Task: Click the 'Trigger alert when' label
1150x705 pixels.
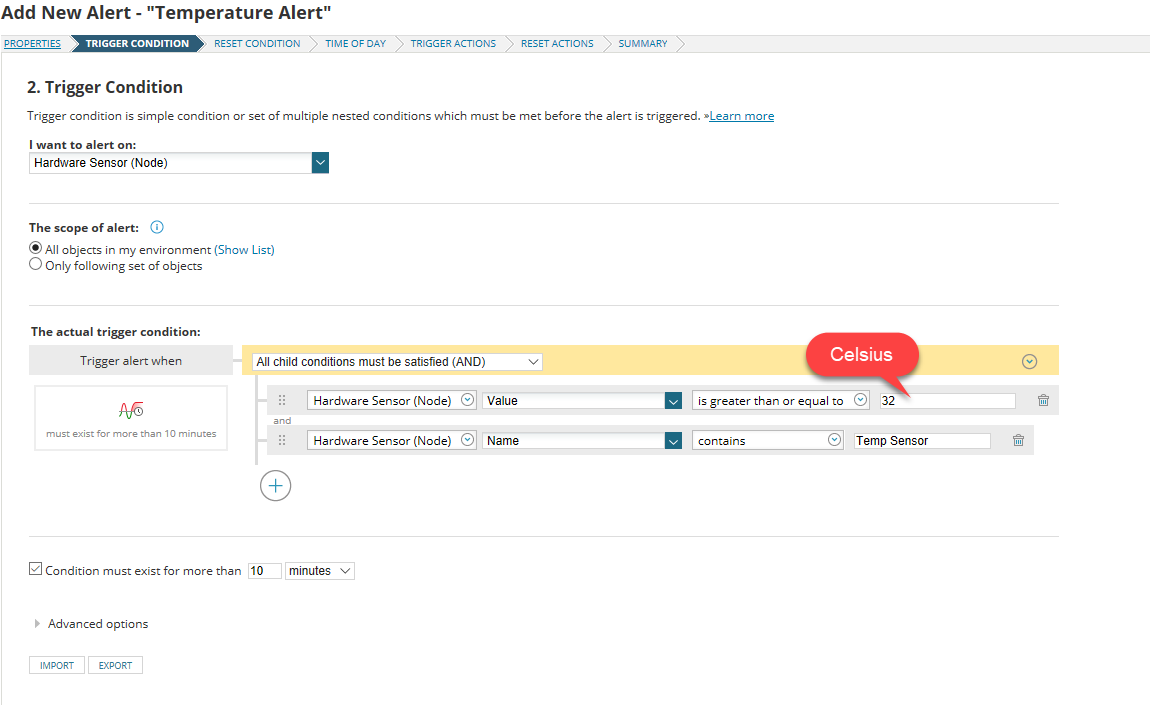Action: (x=131, y=361)
